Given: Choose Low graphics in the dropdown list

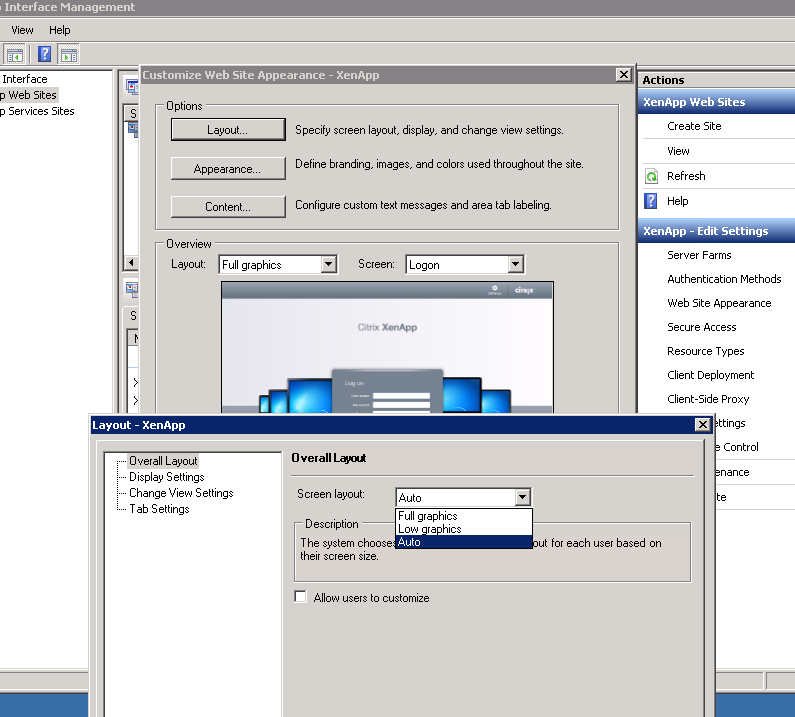Looking at the screenshot, I should (x=463, y=529).
